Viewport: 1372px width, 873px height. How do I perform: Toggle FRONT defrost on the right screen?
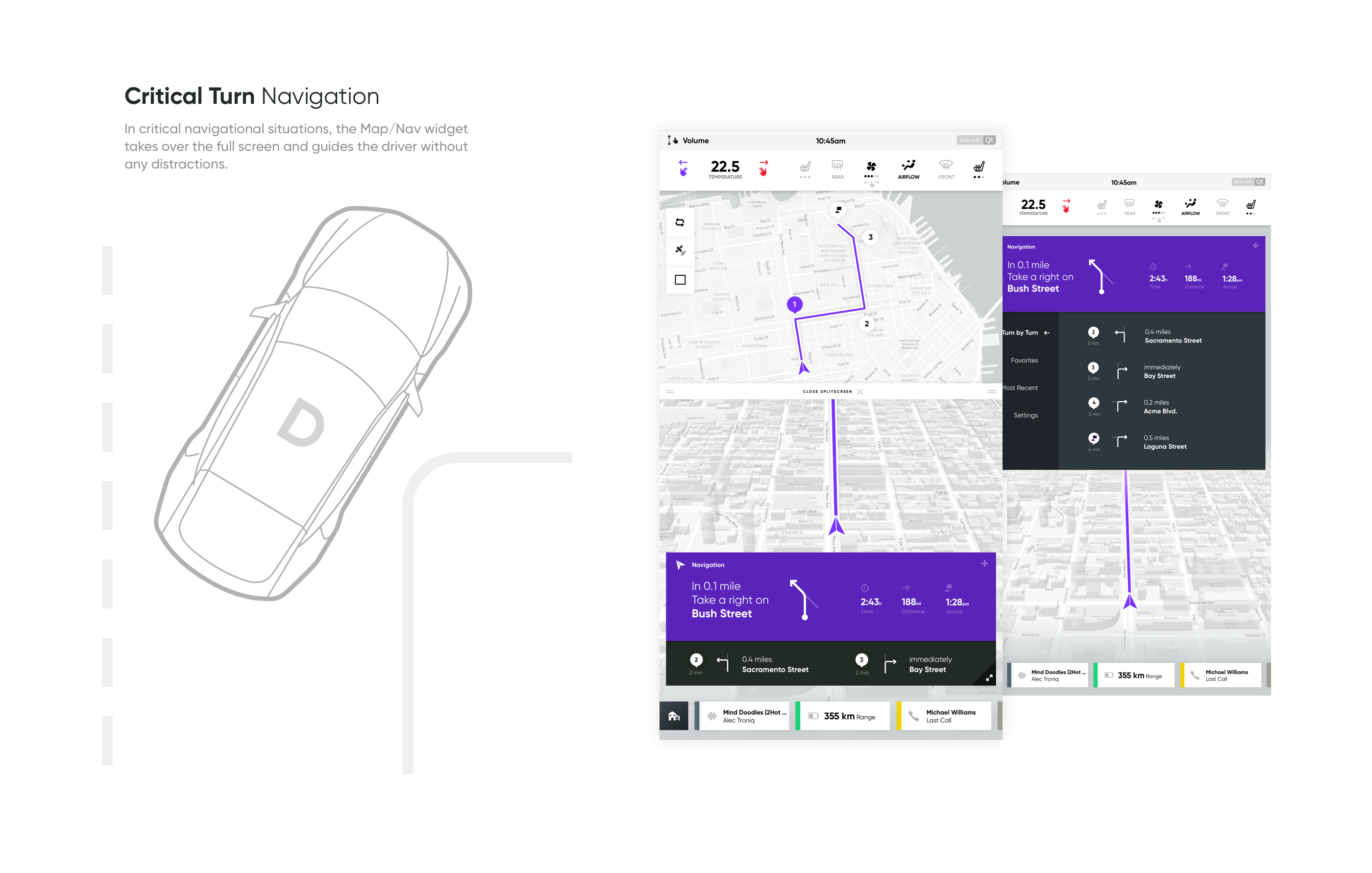coord(1223,206)
